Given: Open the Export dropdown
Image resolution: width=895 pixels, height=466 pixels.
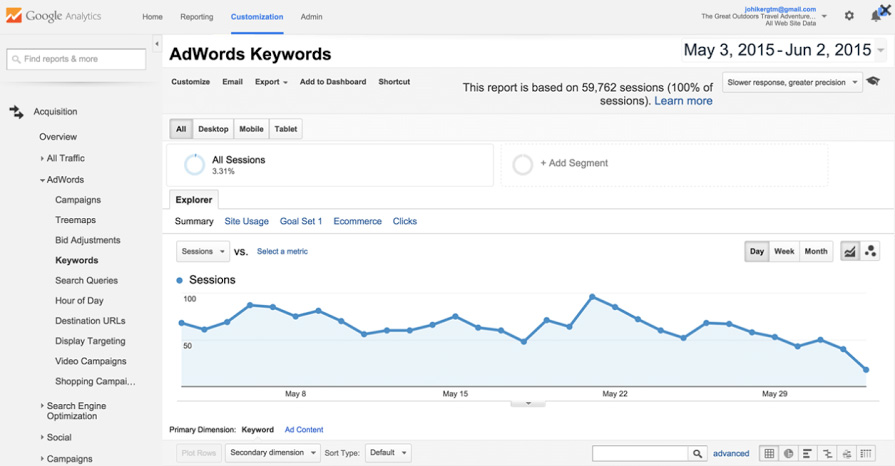Looking at the screenshot, I should pyautogui.click(x=271, y=82).
